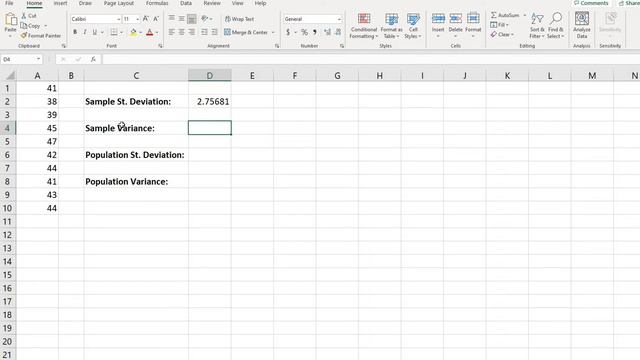This screenshot has width=640, height=360.
Task: Select cell D2 showing 2.75681
Action: point(210,101)
